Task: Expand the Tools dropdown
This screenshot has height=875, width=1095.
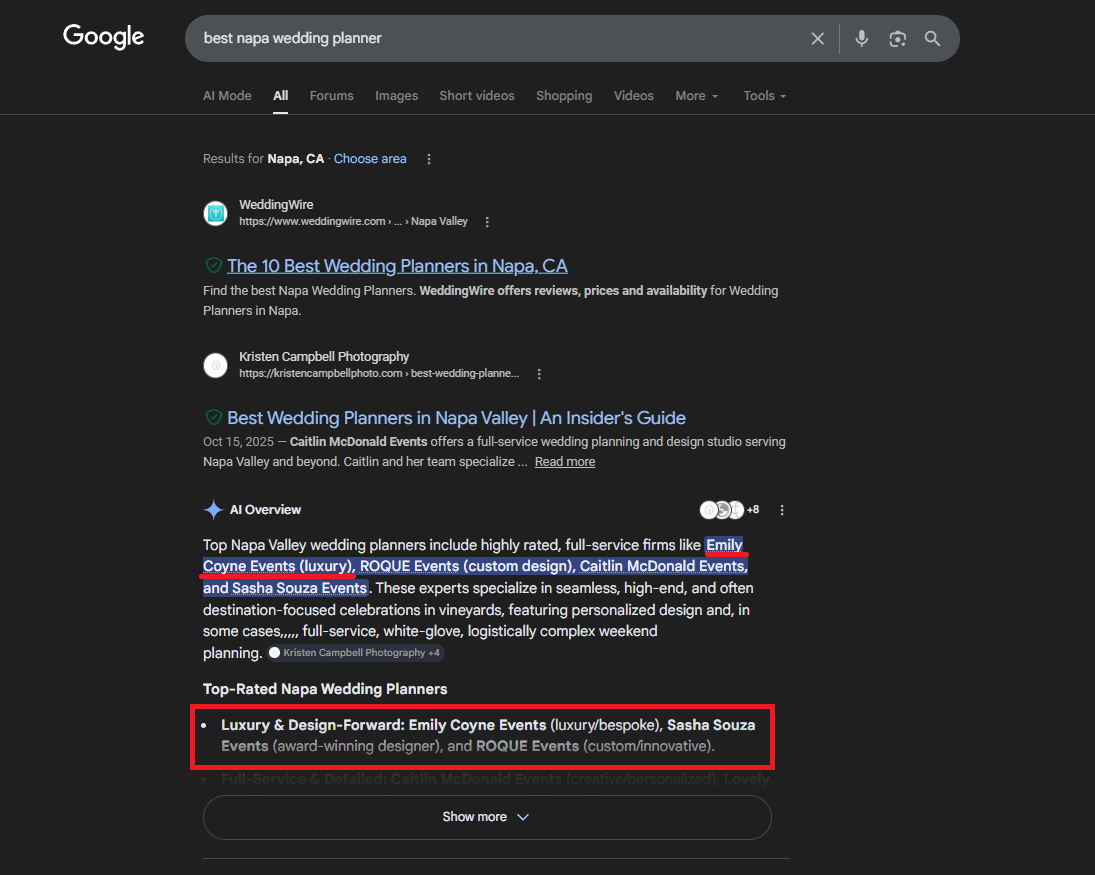Action: (x=765, y=96)
